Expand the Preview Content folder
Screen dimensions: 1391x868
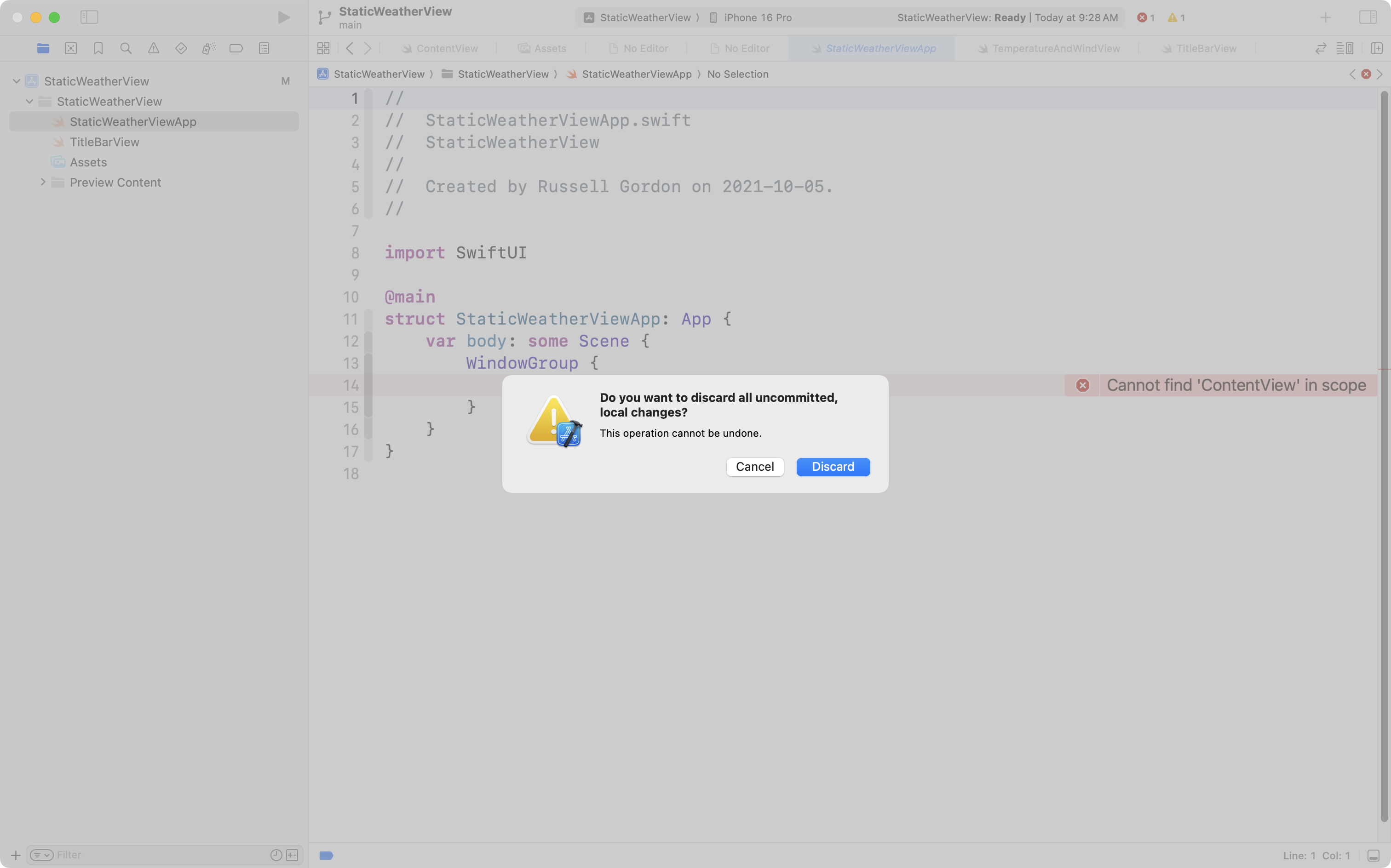pos(42,182)
